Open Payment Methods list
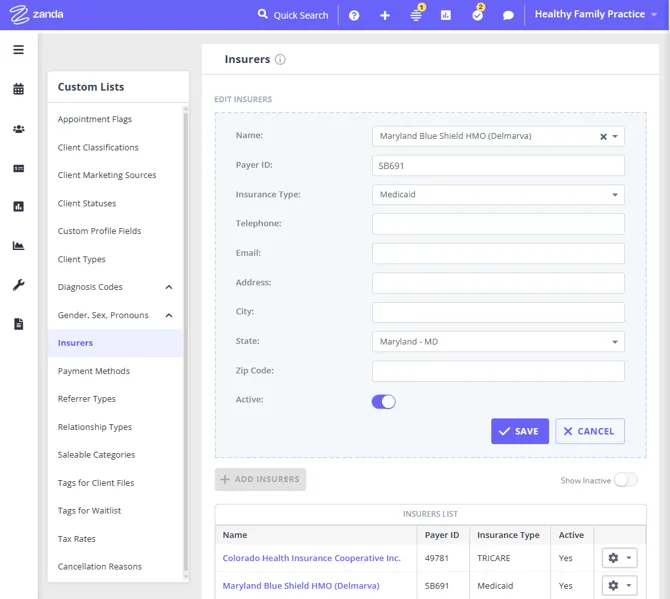670x599 pixels. tap(94, 371)
